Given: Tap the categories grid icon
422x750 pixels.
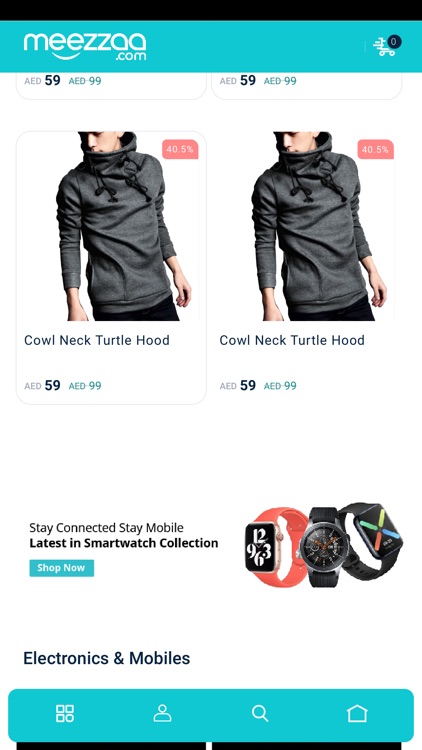Looking at the screenshot, I should [x=65, y=713].
